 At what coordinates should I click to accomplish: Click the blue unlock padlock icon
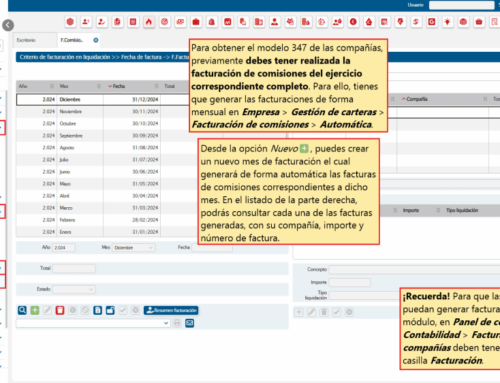point(110,310)
